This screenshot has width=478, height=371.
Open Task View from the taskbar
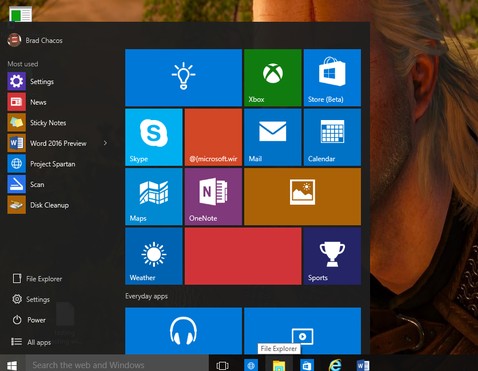[222, 365]
